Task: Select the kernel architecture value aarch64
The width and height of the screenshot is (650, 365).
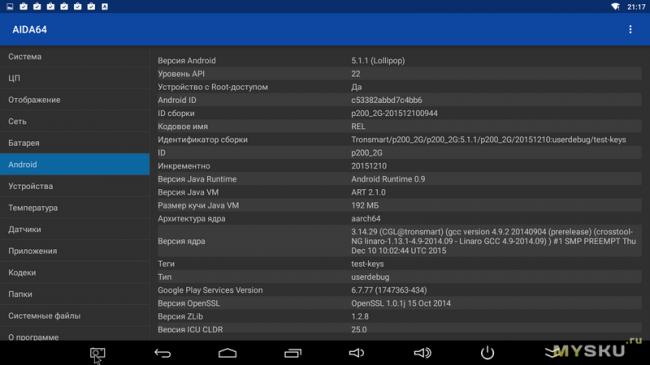Action: [x=366, y=219]
